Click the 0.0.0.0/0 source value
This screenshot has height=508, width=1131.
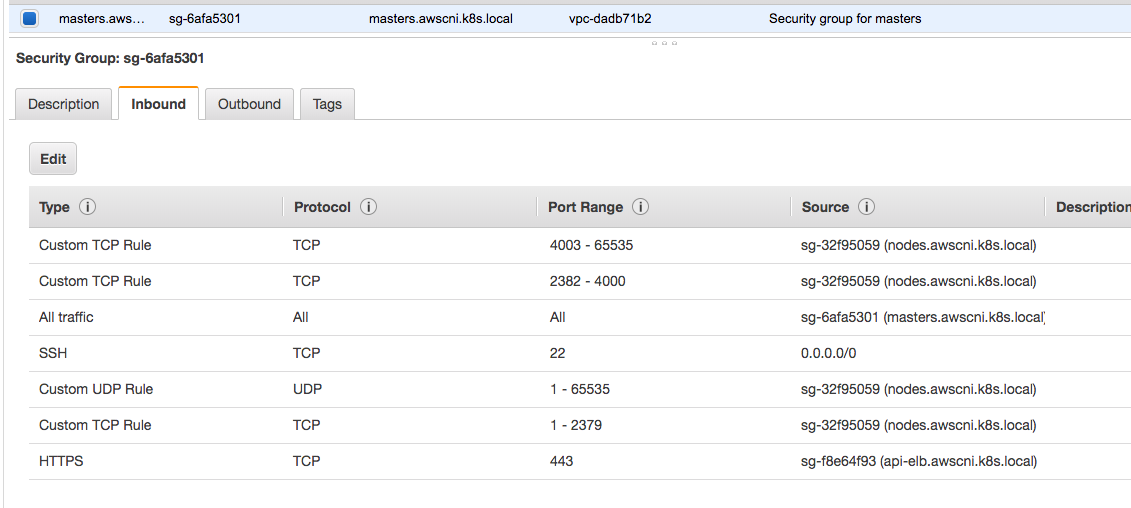tap(829, 354)
